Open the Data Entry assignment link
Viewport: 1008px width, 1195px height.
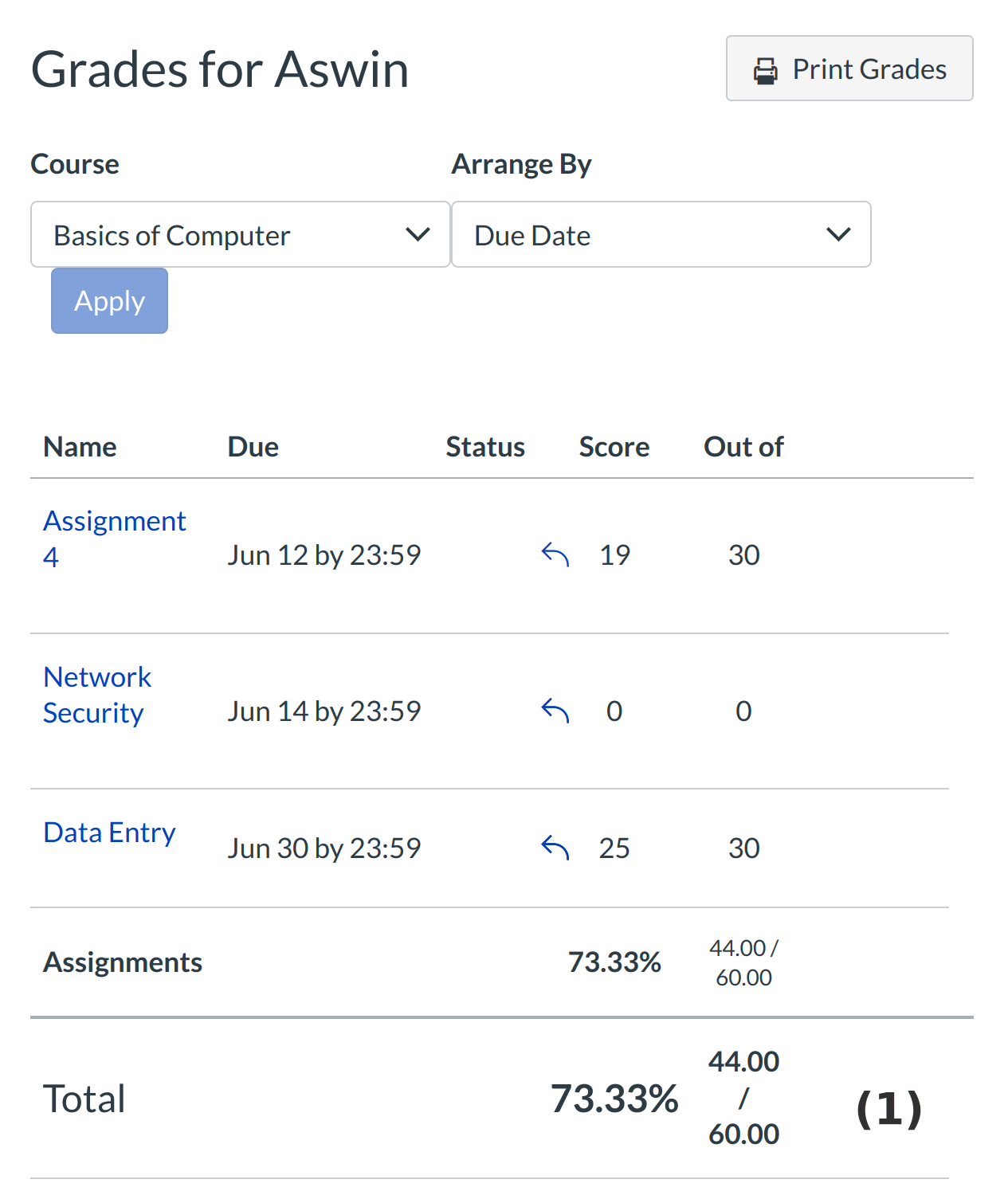click(x=109, y=833)
